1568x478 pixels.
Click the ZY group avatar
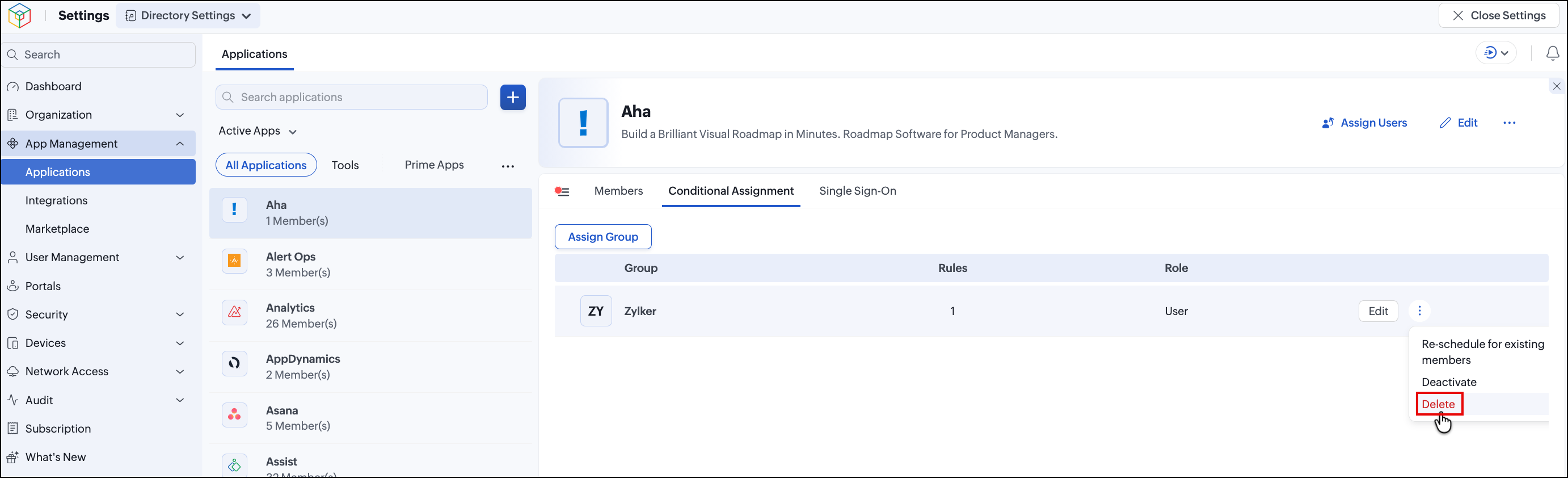tap(596, 311)
